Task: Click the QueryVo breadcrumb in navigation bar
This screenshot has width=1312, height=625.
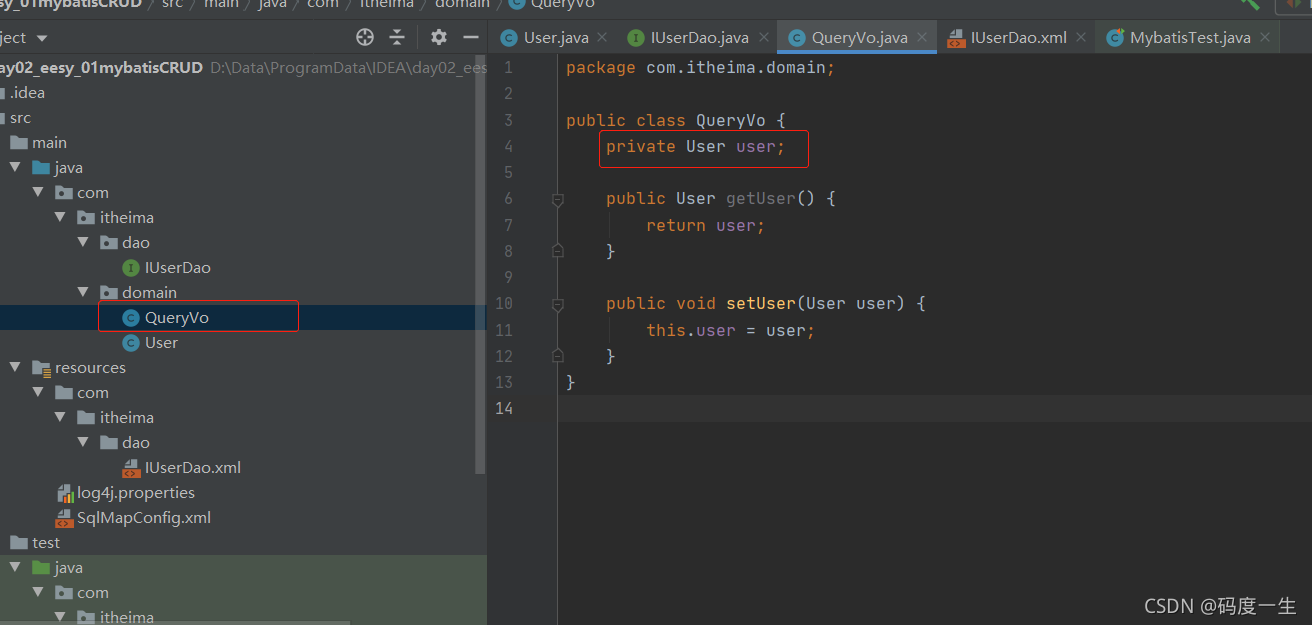Action: [x=562, y=4]
